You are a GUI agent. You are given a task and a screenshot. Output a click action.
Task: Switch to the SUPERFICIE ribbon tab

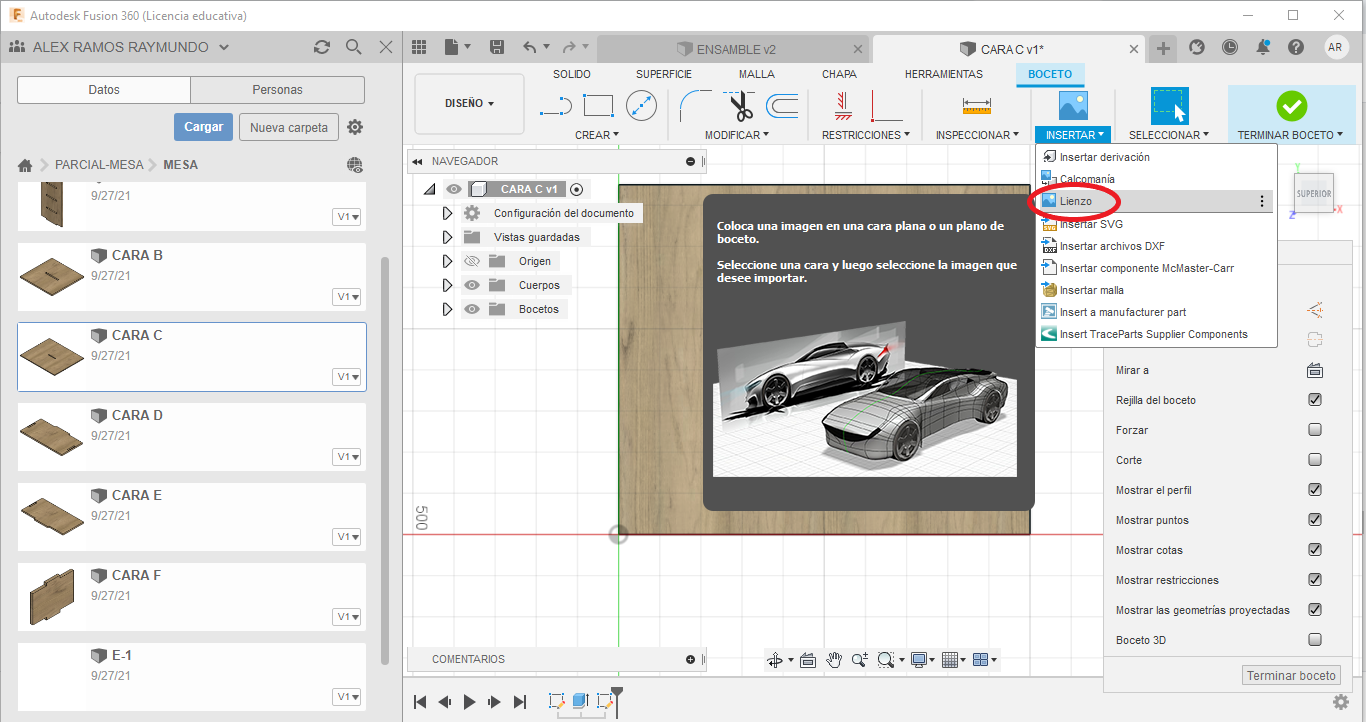tap(663, 74)
